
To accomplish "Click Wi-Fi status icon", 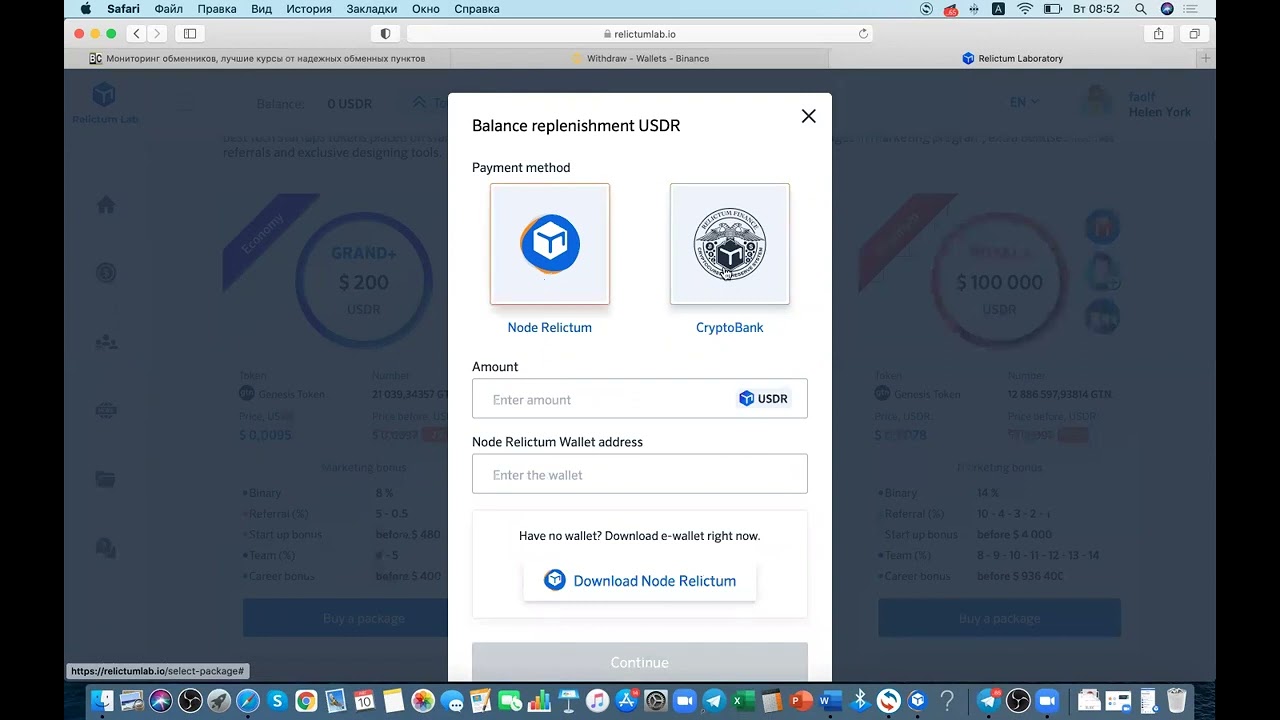I will coord(1025,9).
